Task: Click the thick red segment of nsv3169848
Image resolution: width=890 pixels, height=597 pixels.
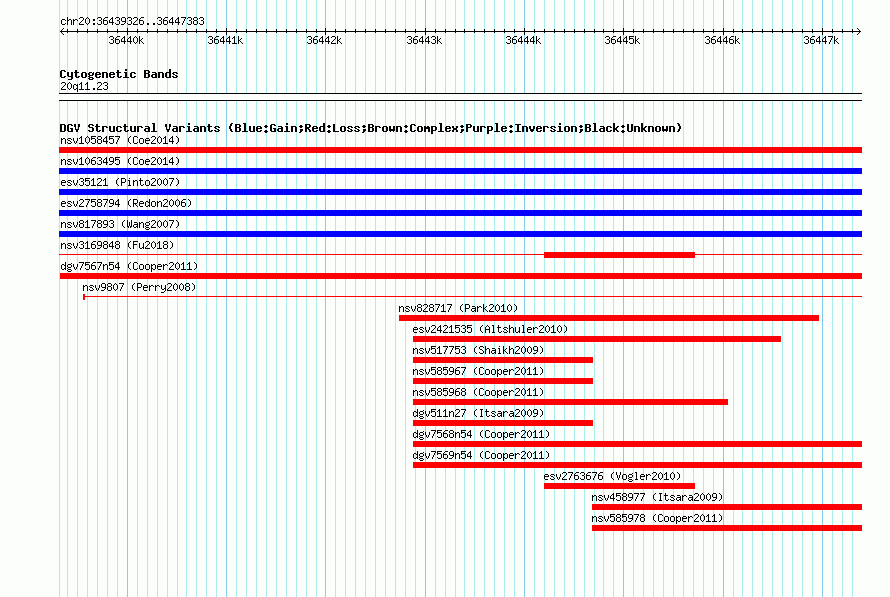Action: [619, 255]
